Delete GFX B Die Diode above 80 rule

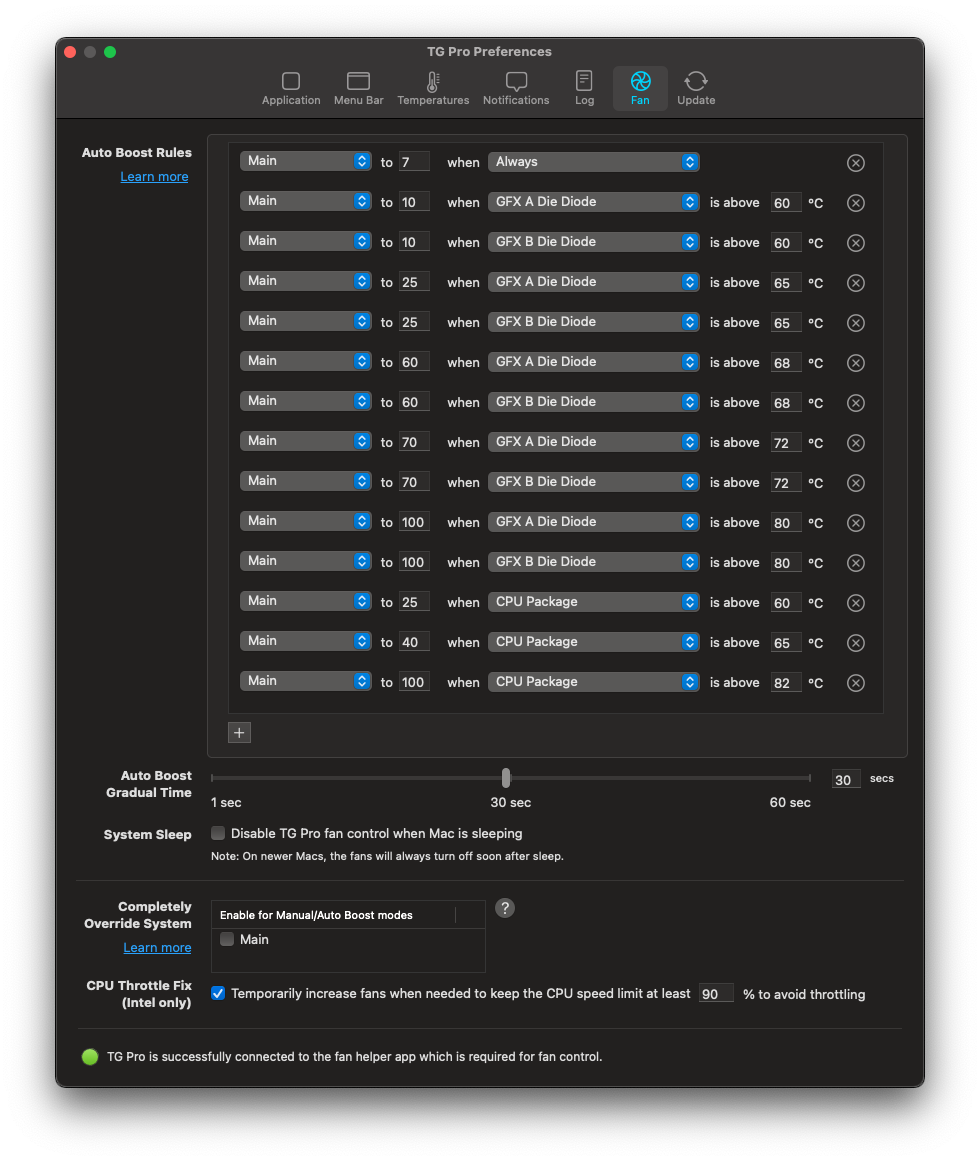pyautogui.click(x=856, y=563)
